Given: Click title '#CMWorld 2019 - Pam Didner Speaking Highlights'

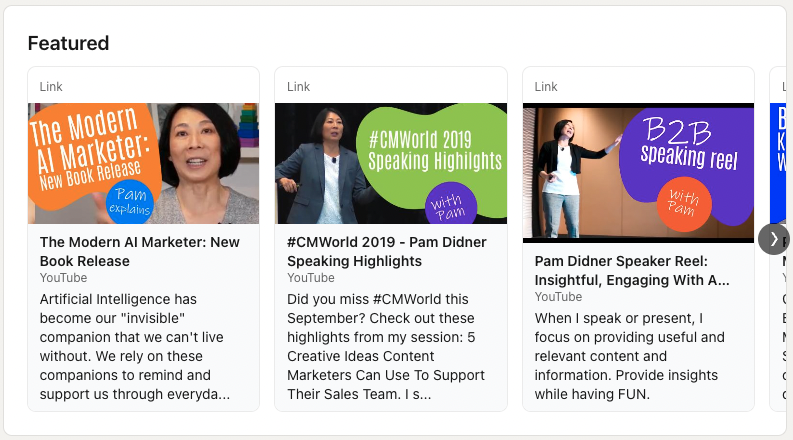Looking at the screenshot, I should tap(386, 251).
